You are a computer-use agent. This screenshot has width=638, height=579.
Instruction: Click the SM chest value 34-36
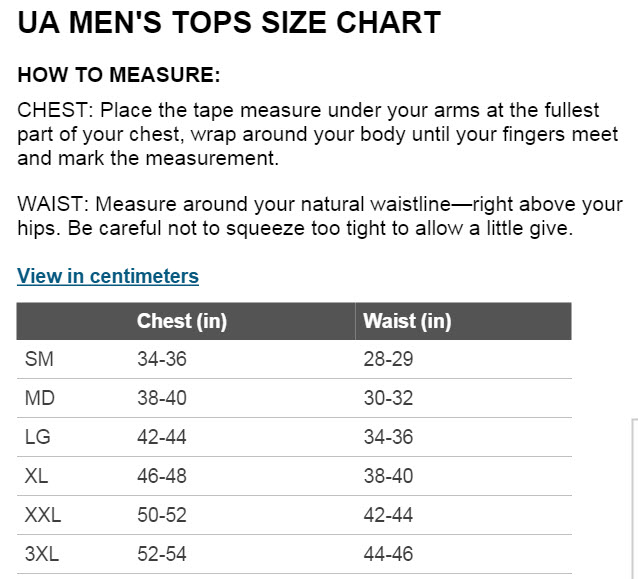pos(162,359)
